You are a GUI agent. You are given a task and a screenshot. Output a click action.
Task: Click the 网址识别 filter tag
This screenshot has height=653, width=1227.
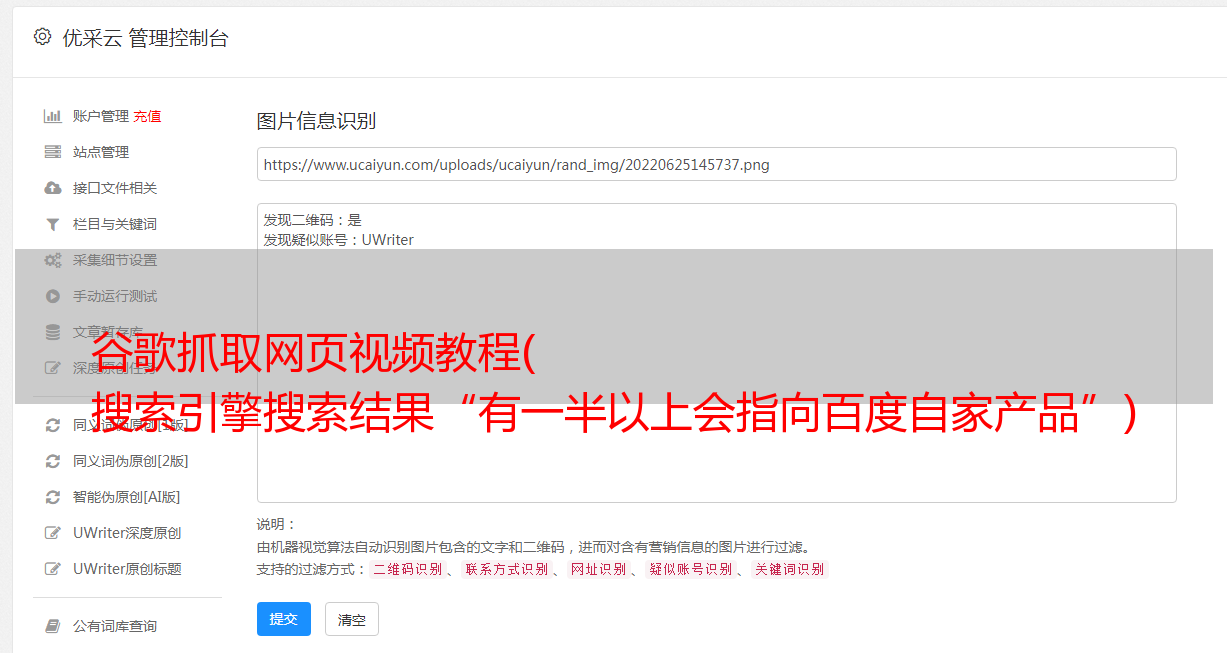pos(598,569)
